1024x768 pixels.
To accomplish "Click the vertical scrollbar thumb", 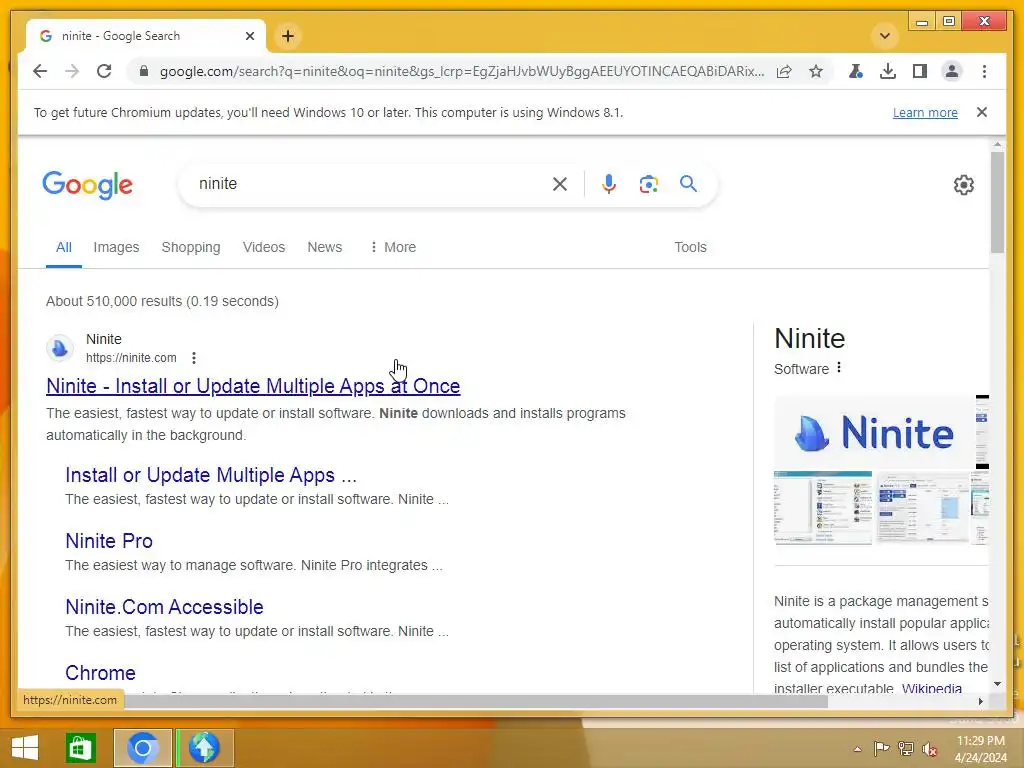I will point(997,202).
